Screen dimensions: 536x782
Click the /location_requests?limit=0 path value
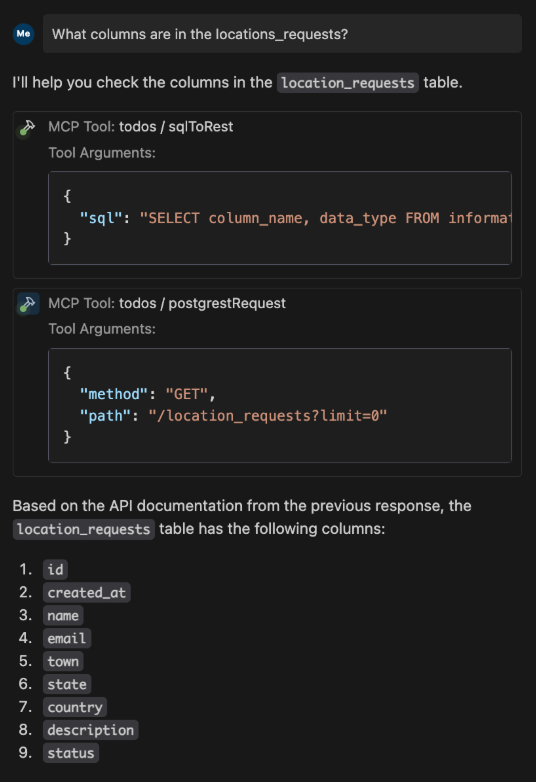(x=268, y=415)
